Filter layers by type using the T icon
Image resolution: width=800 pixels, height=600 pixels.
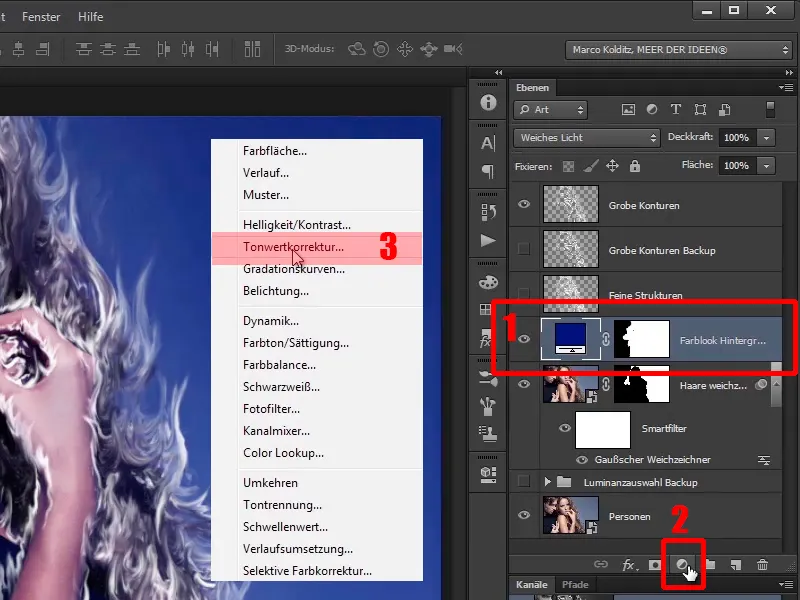676,110
